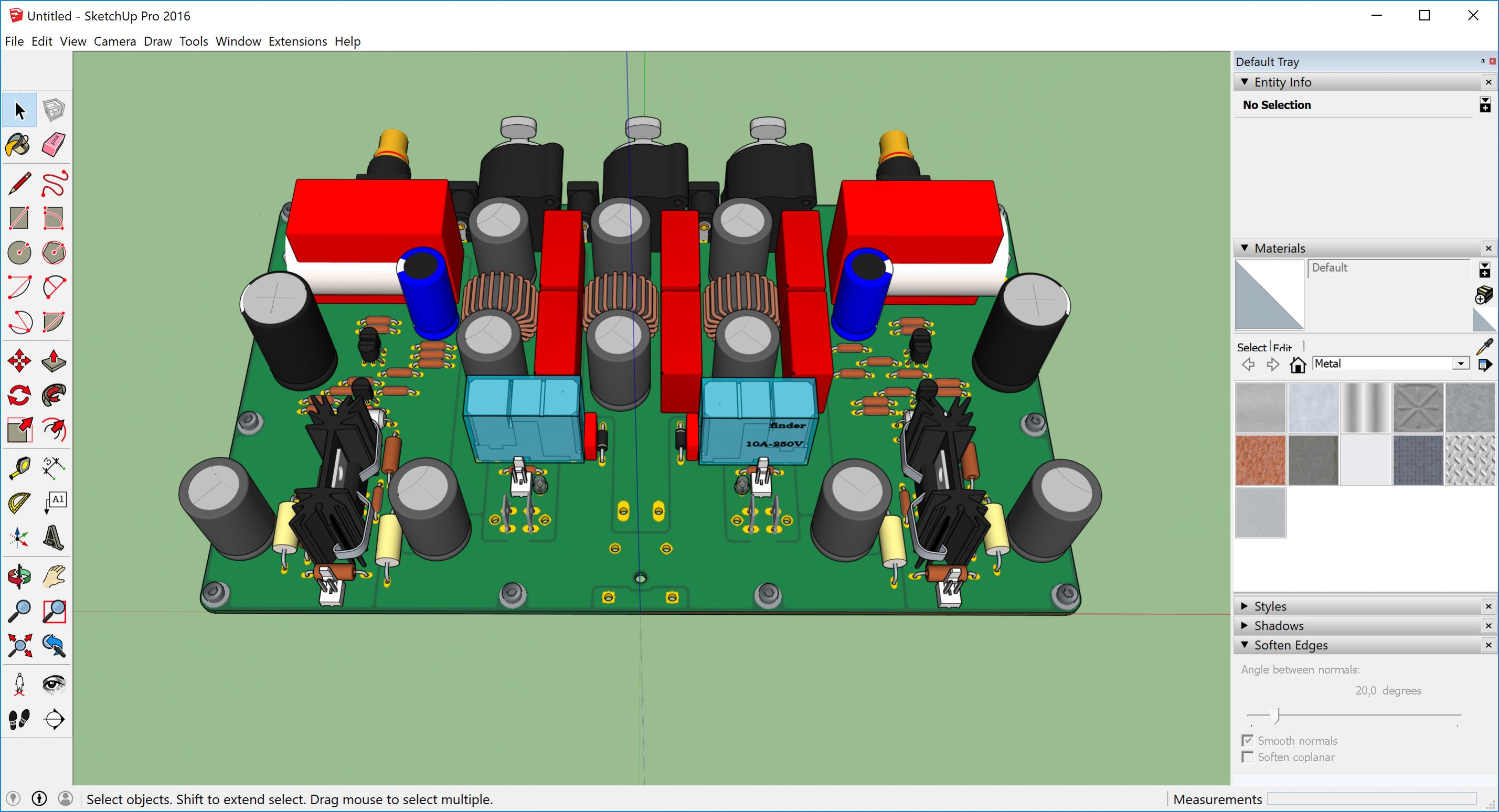Click the model credits status icon
Image resolution: width=1499 pixels, height=812 pixels.
pos(39,798)
